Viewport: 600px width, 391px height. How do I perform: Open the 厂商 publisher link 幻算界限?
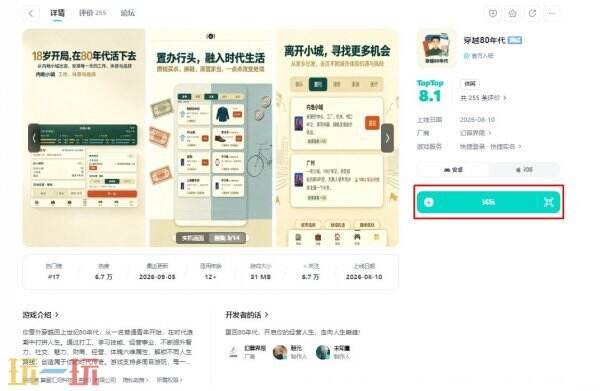pos(475,133)
